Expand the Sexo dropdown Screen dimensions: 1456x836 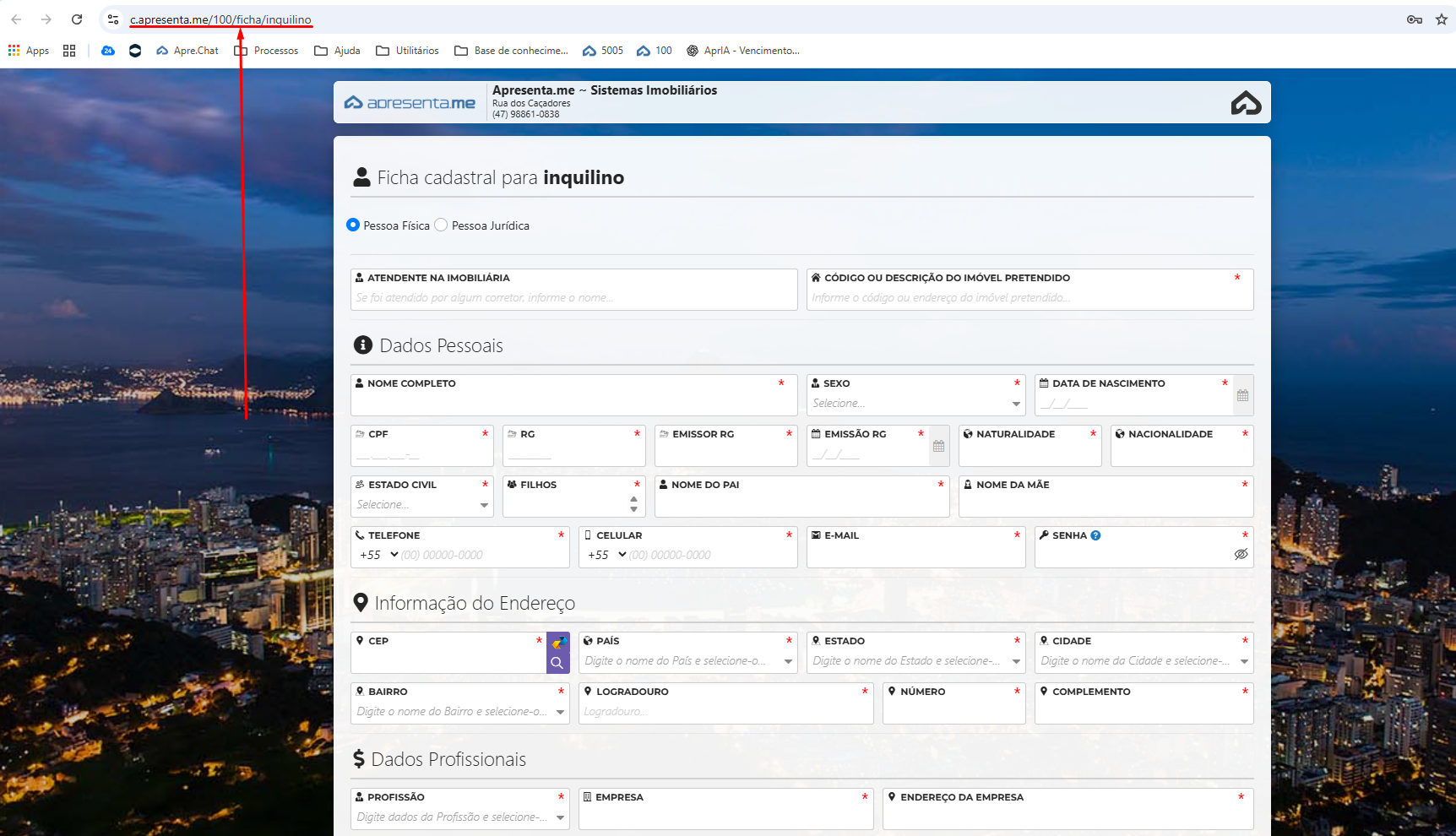tap(1016, 404)
